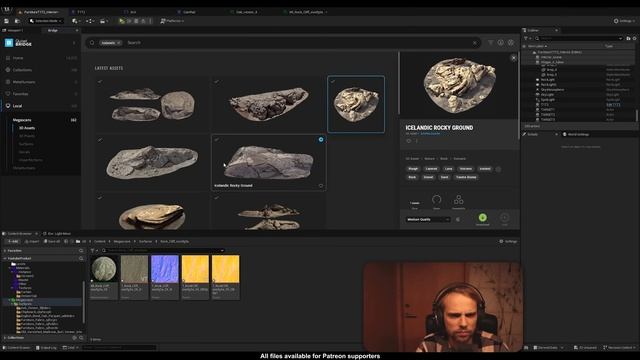The width and height of the screenshot is (640, 360).
Task: Click the green Download button in Bridge
Action: point(482,218)
